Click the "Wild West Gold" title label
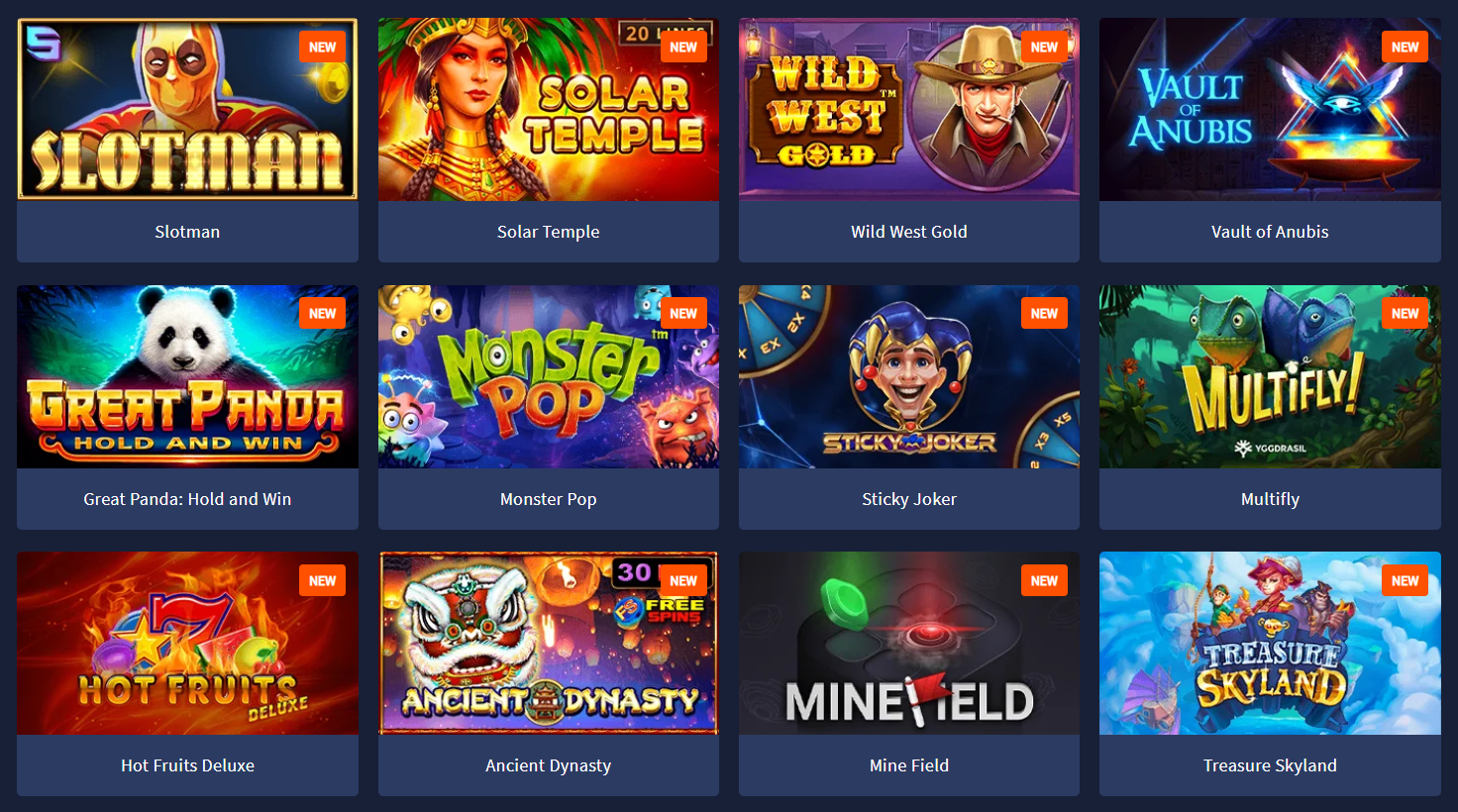The width and height of the screenshot is (1458, 812). pyautogui.click(x=908, y=232)
